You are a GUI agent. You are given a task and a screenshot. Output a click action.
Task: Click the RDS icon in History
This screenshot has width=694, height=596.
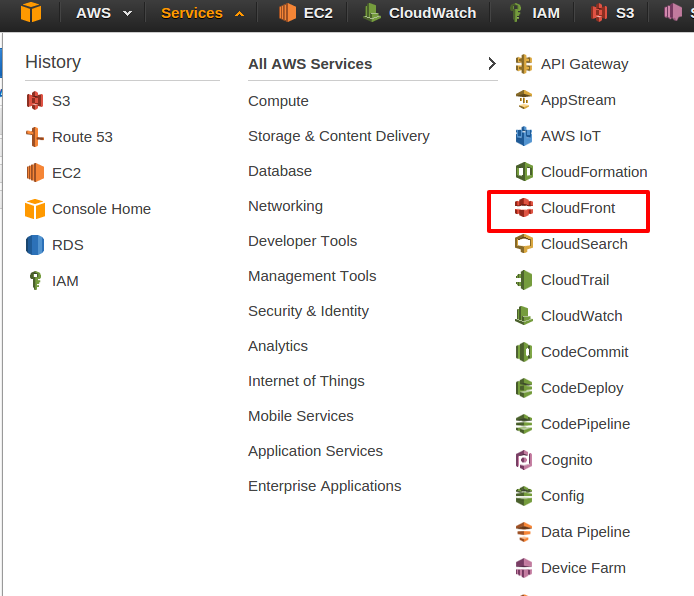click(35, 245)
